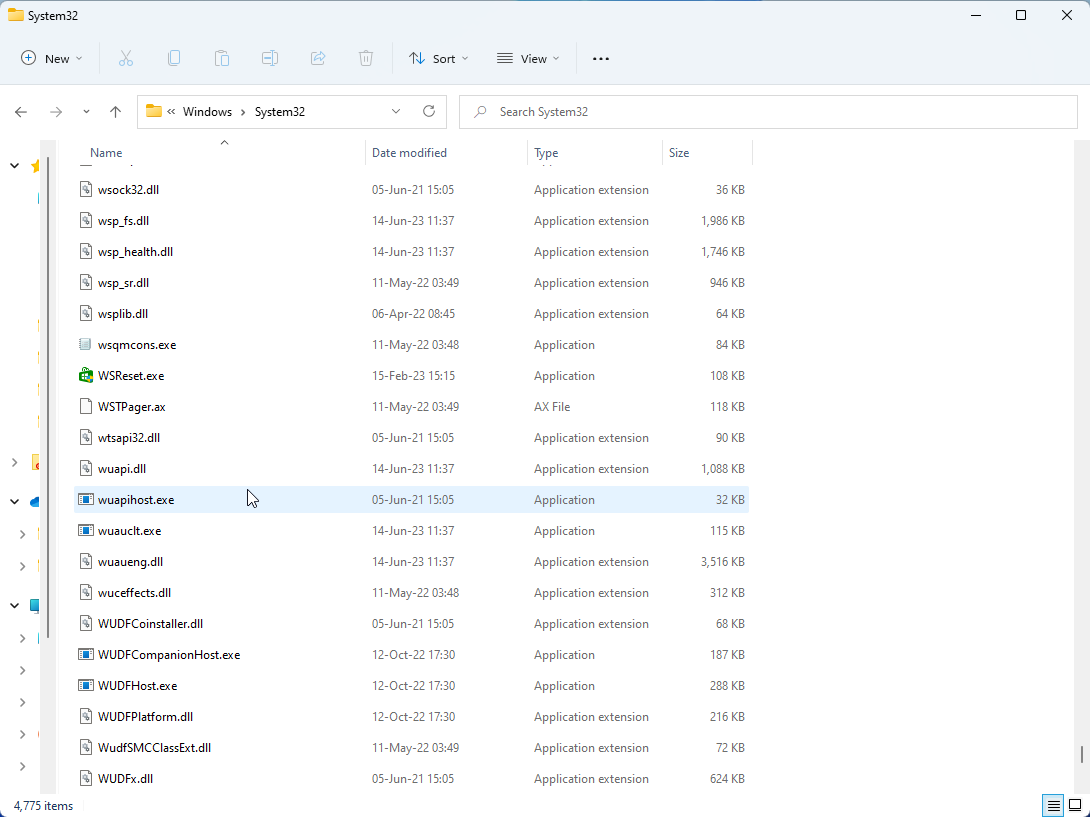
Task: Click the WSTPager.ax blank file icon
Action: click(86, 406)
